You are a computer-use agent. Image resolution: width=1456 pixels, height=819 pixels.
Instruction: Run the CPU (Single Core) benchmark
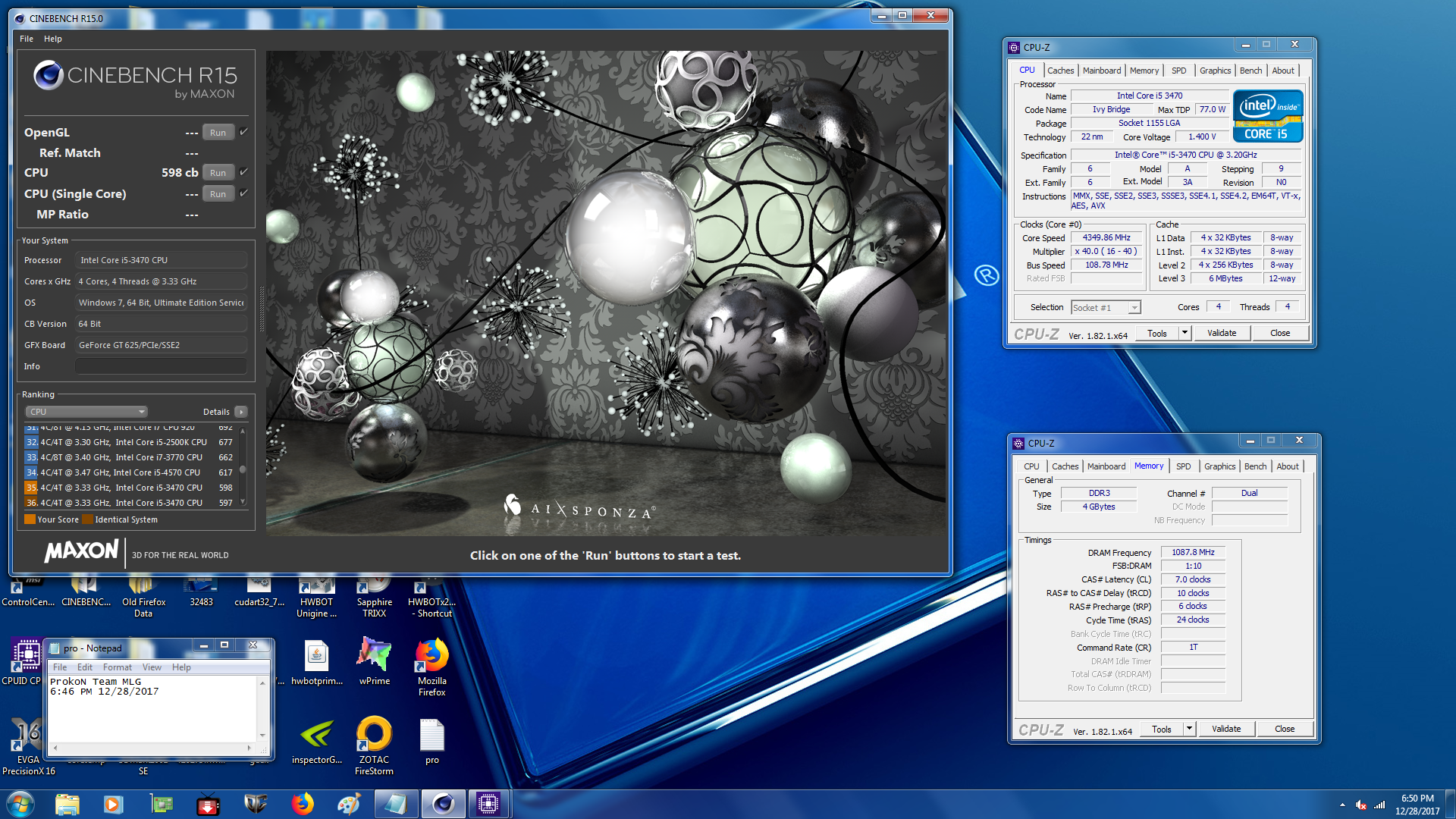pyautogui.click(x=218, y=194)
